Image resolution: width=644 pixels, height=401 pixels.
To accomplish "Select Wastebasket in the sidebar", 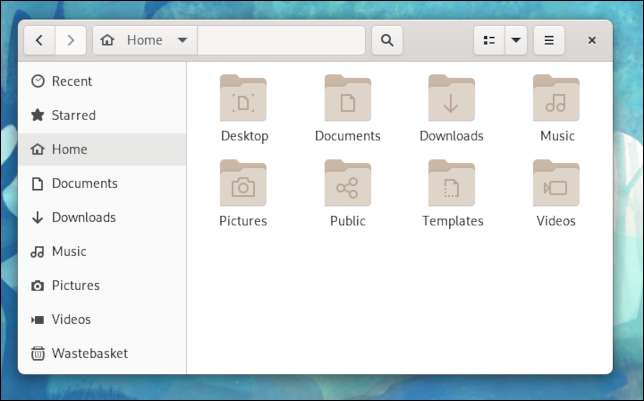I will pos(89,353).
